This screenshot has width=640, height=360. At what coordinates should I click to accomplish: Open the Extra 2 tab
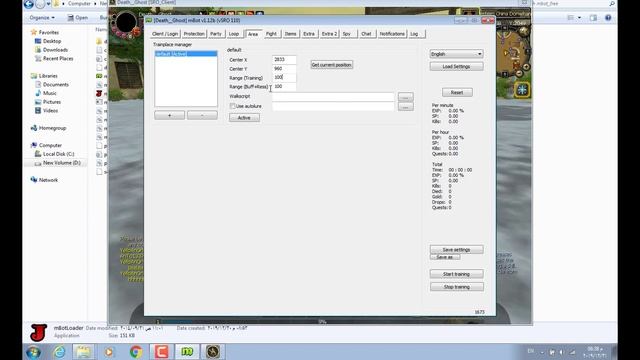329,34
